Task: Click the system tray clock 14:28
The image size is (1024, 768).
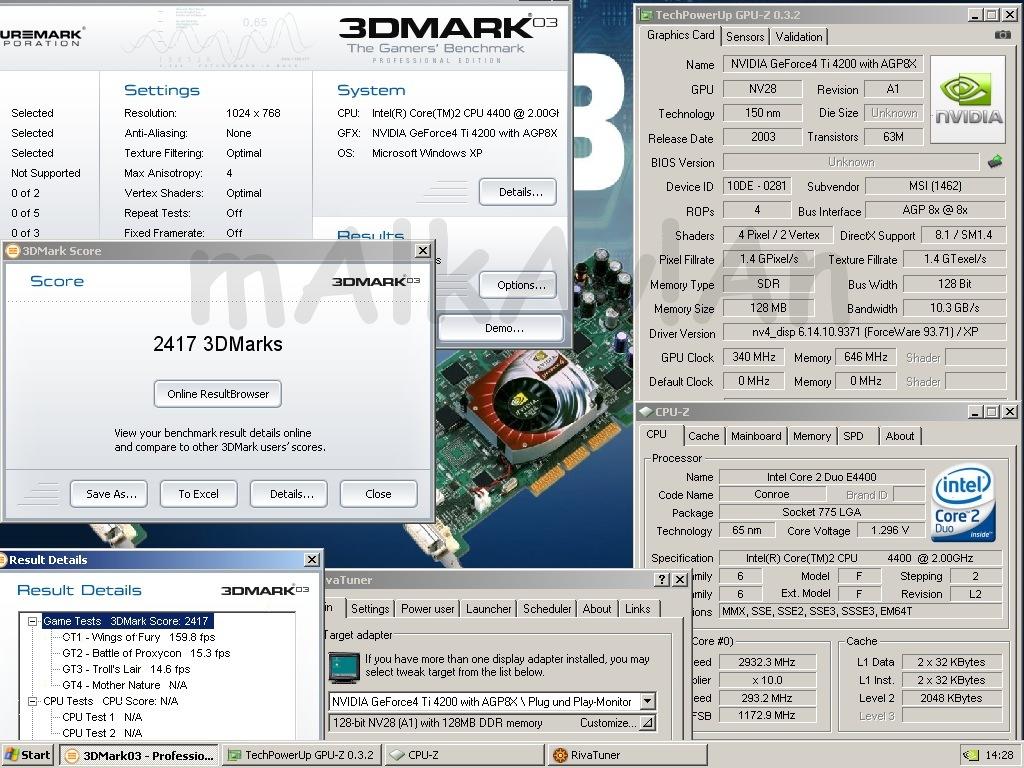Action: click(999, 755)
